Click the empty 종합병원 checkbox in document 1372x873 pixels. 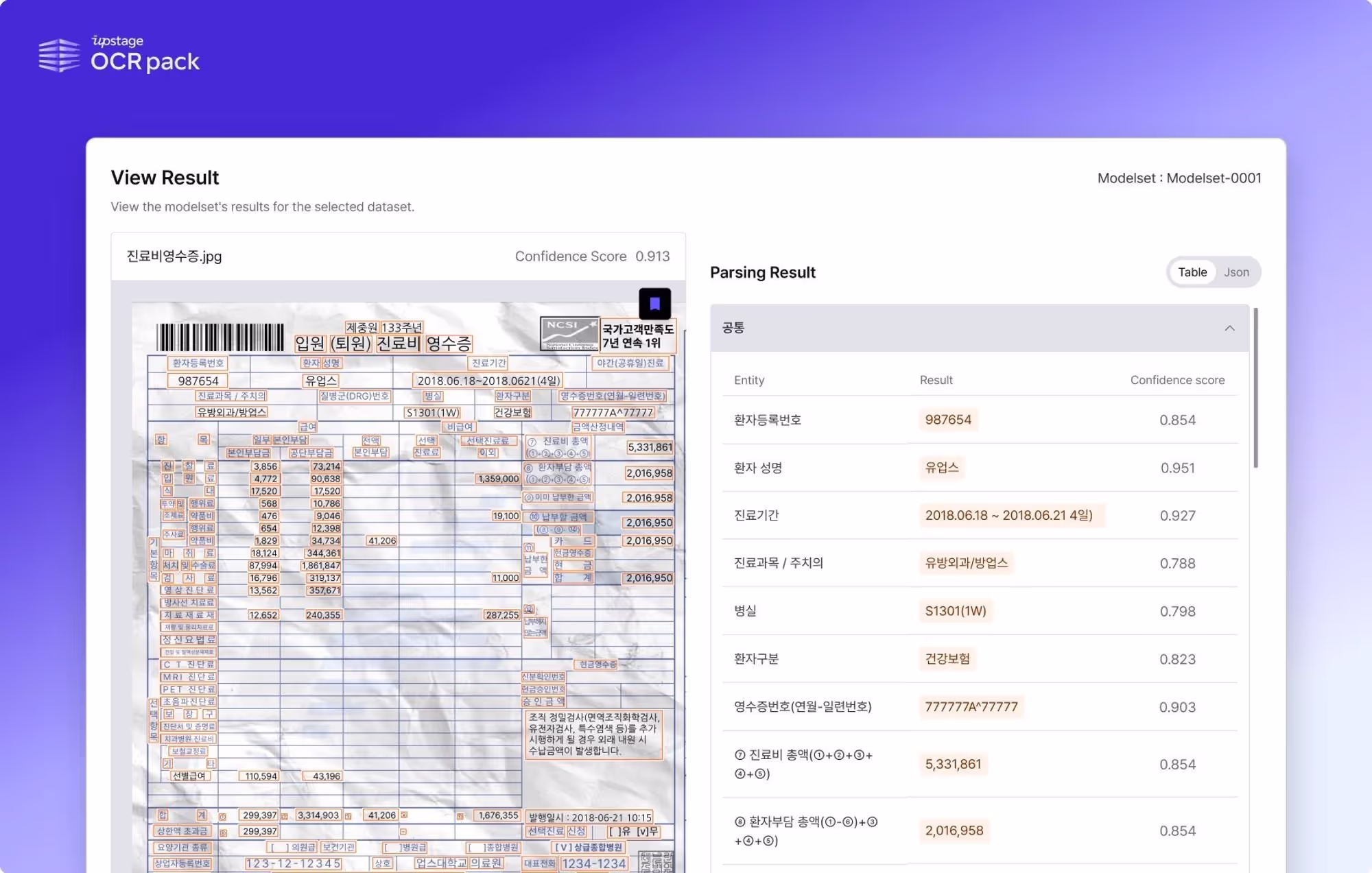pyautogui.click(x=476, y=847)
